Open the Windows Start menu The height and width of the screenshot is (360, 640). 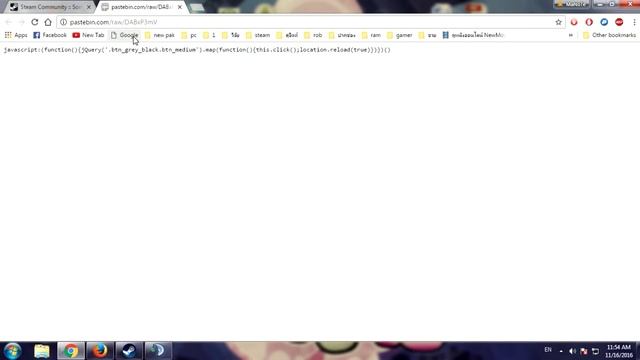pyautogui.click(x=13, y=351)
